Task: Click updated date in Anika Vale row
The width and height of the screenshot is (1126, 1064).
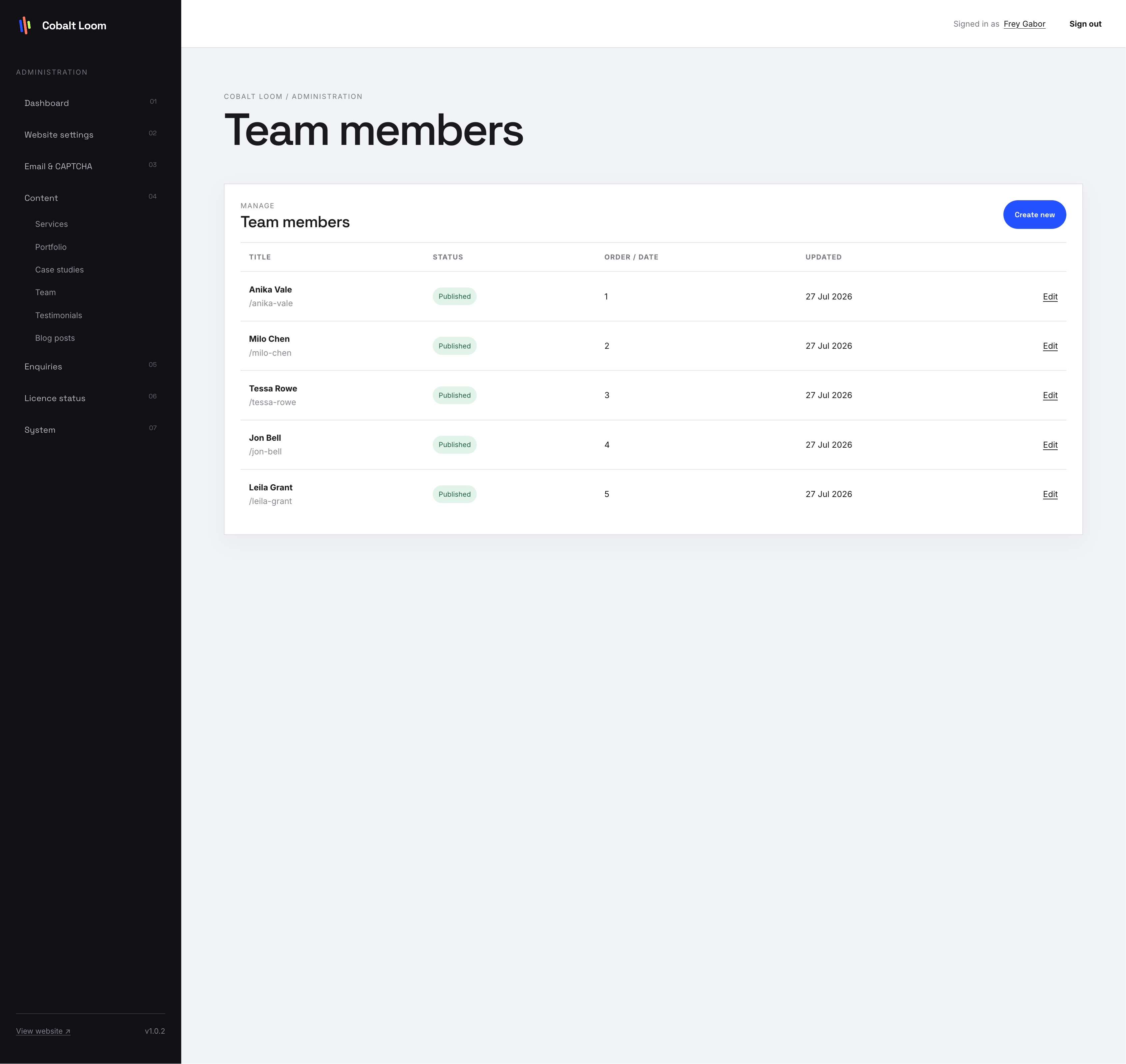Action: pyautogui.click(x=828, y=296)
